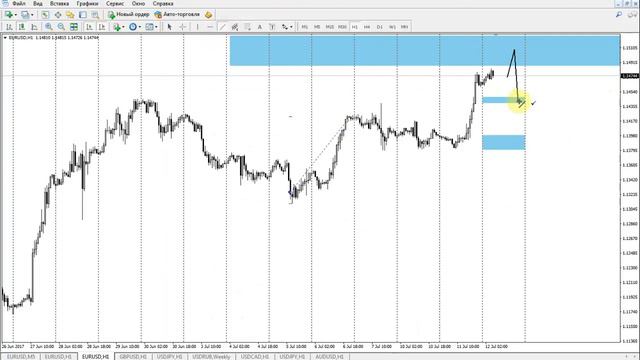Open the Profiles toolbar icon
This screenshot has height=360, width=640.
[x=25, y=15]
